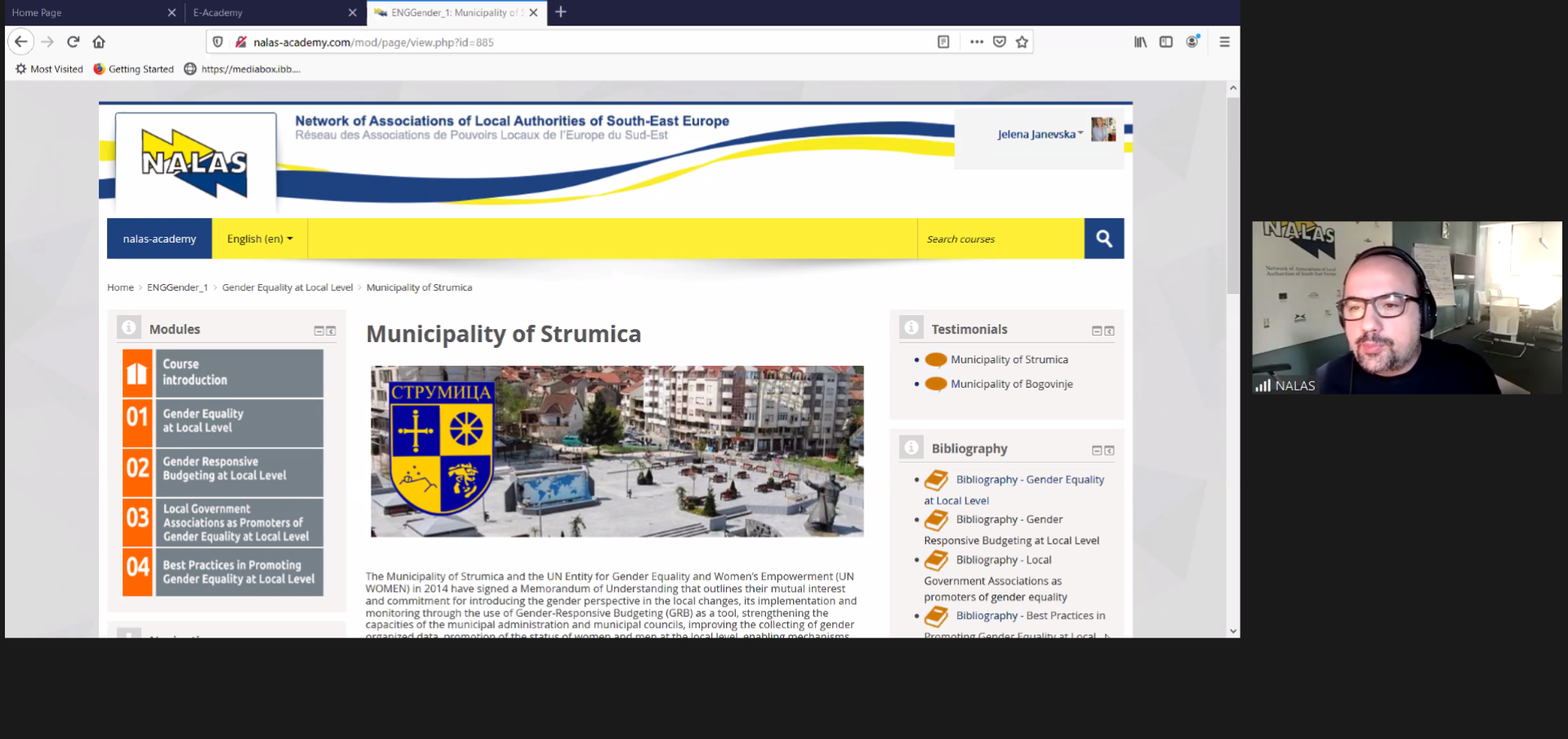1568x739 pixels.
Task: Click the Course introduction book icon
Action: 138,373
